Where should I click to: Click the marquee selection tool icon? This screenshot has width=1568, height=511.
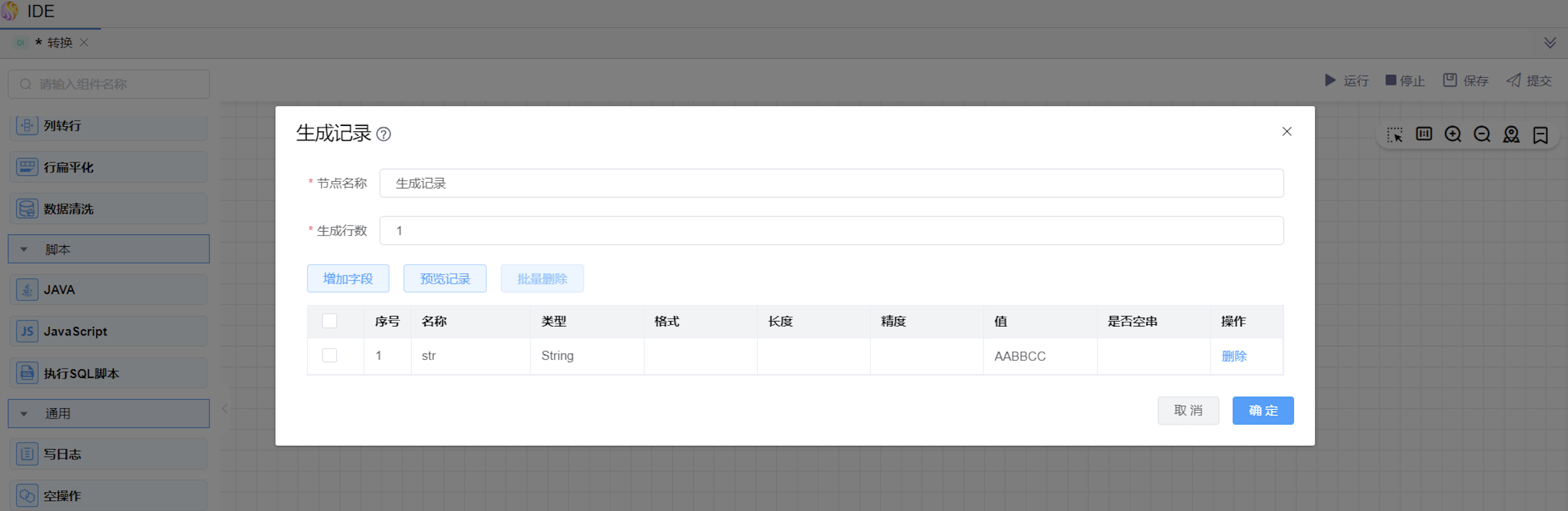[x=1395, y=135]
